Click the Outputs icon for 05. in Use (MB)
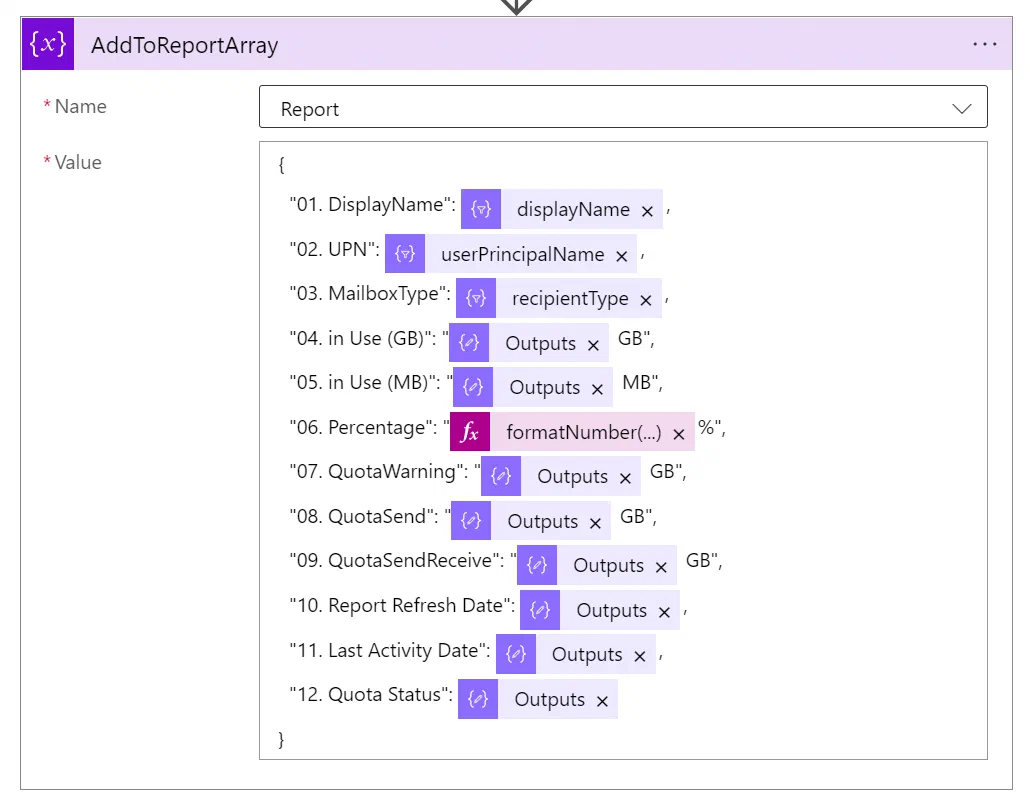The image size is (1030, 806). click(x=473, y=387)
